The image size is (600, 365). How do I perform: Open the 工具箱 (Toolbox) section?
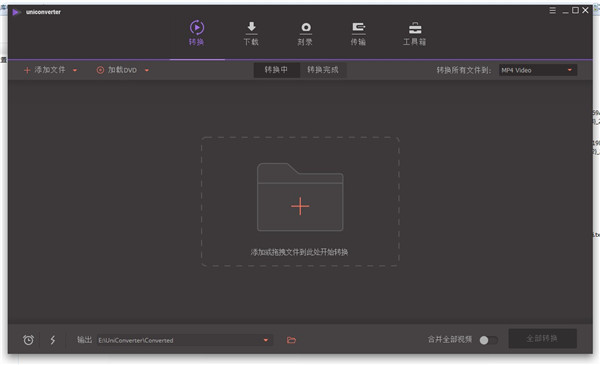click(x=414, y=34)
